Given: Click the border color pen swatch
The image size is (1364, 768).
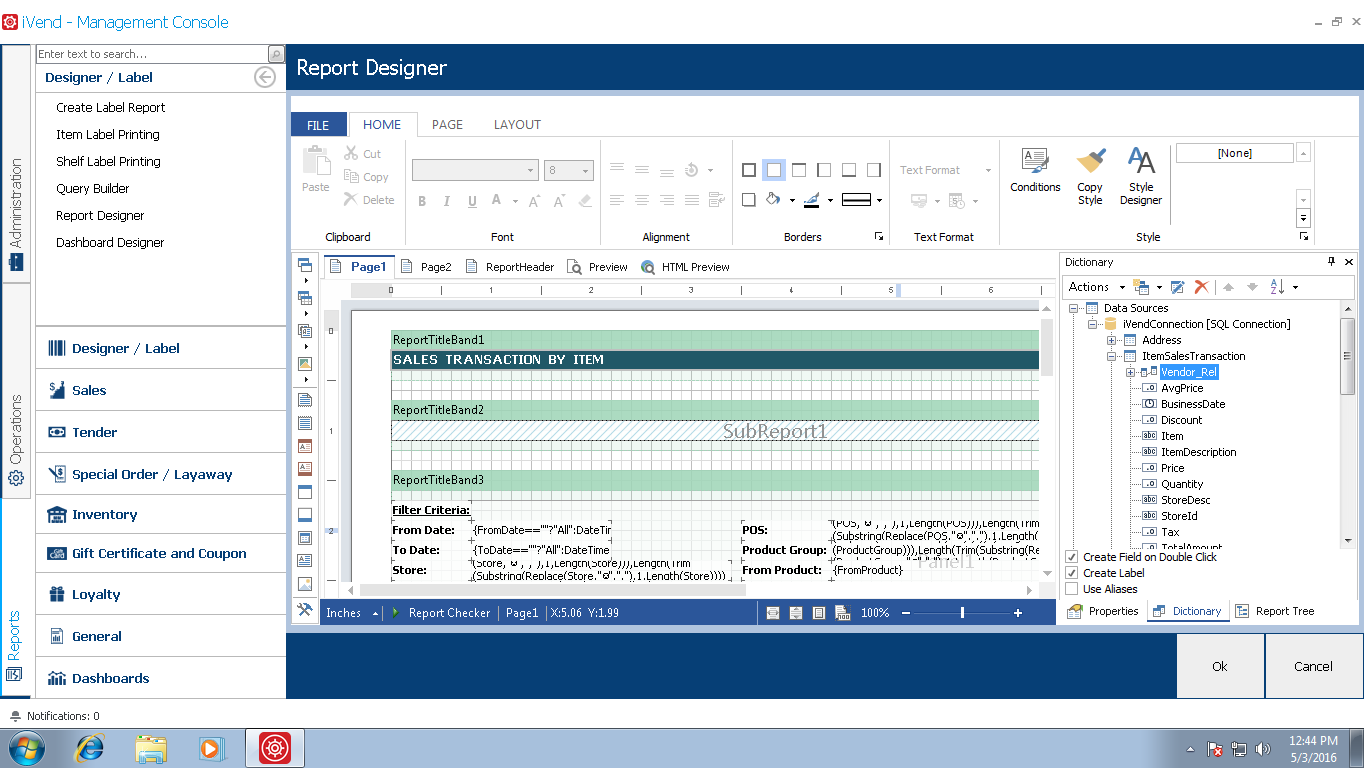Looking at the screenshot, I should click(811, 200).
